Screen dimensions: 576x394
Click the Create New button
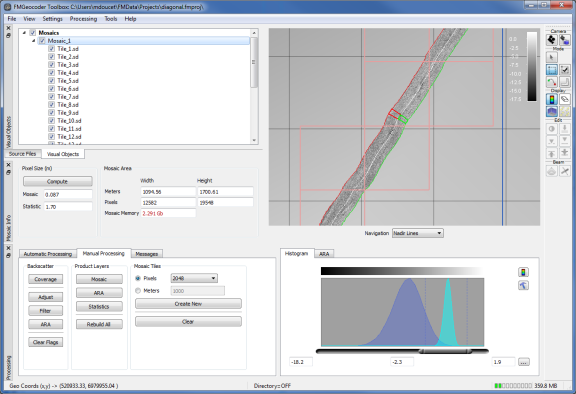(188, 304)
